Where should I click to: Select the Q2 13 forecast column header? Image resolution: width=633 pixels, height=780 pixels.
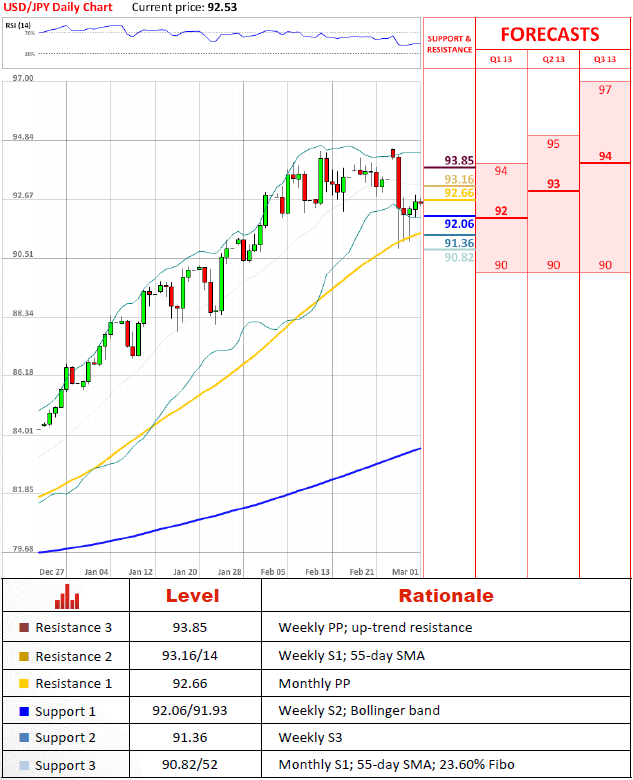[x=553, y=59]
